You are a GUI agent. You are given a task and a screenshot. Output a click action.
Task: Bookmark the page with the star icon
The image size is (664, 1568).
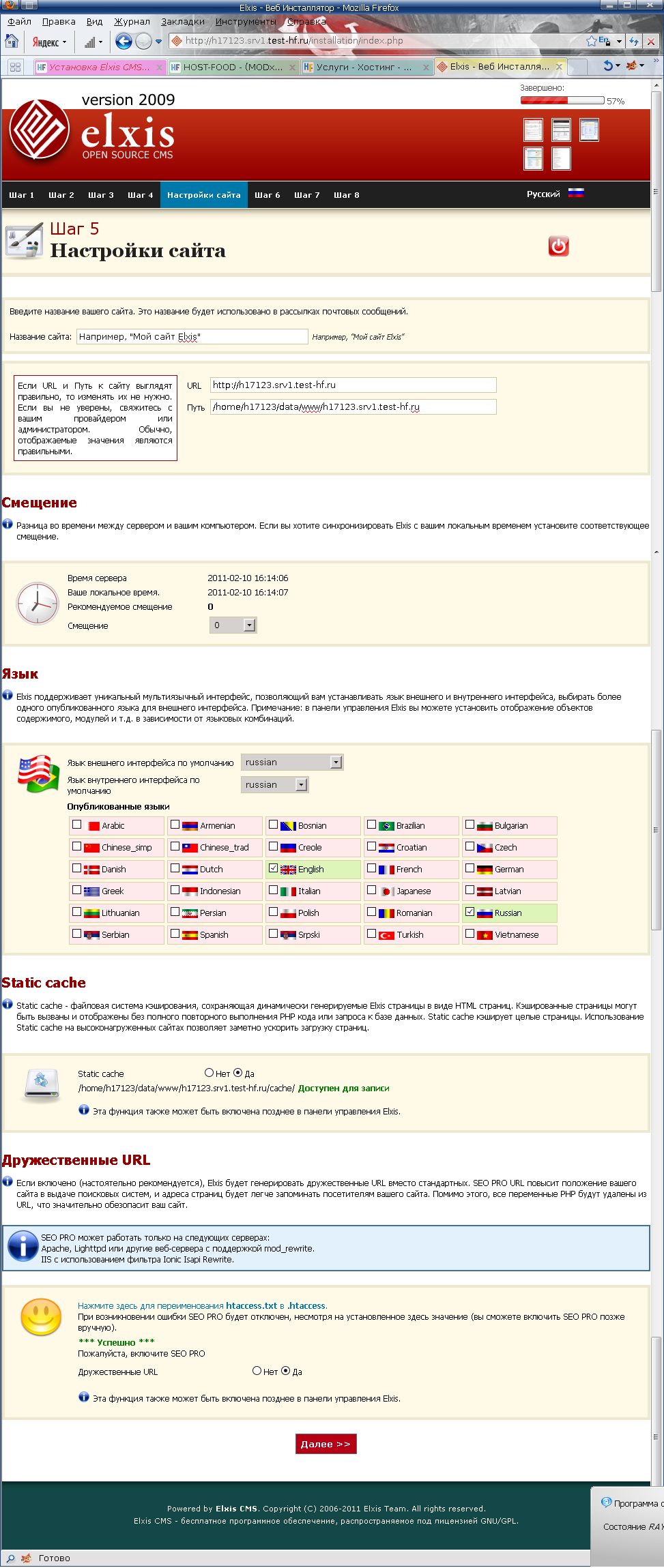click(591, 41)
